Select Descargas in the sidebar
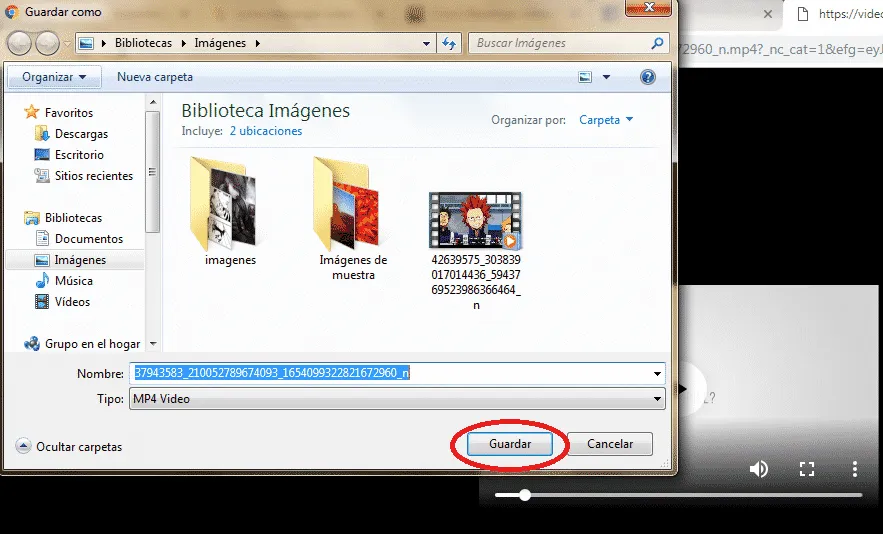This screenshot has width=883, height=534. click(x=81, y=134)
